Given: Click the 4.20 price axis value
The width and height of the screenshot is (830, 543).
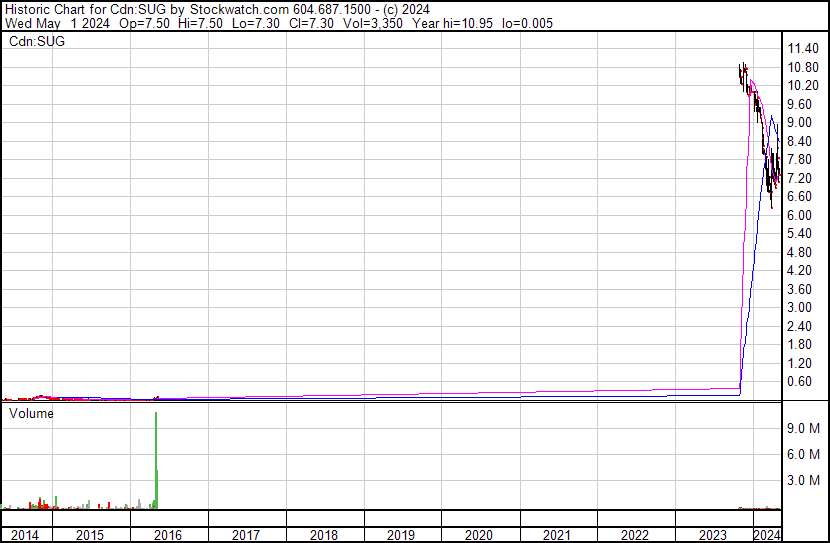Looking at the screenshot, I should click(x=799, y=270).
